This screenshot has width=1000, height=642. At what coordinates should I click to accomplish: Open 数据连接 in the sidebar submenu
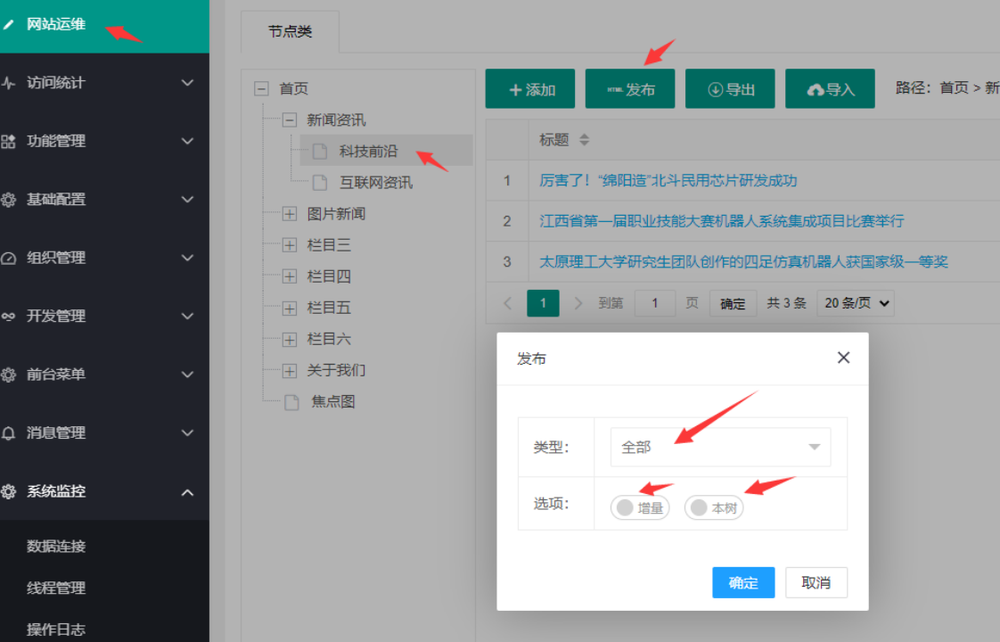point(56,546)
